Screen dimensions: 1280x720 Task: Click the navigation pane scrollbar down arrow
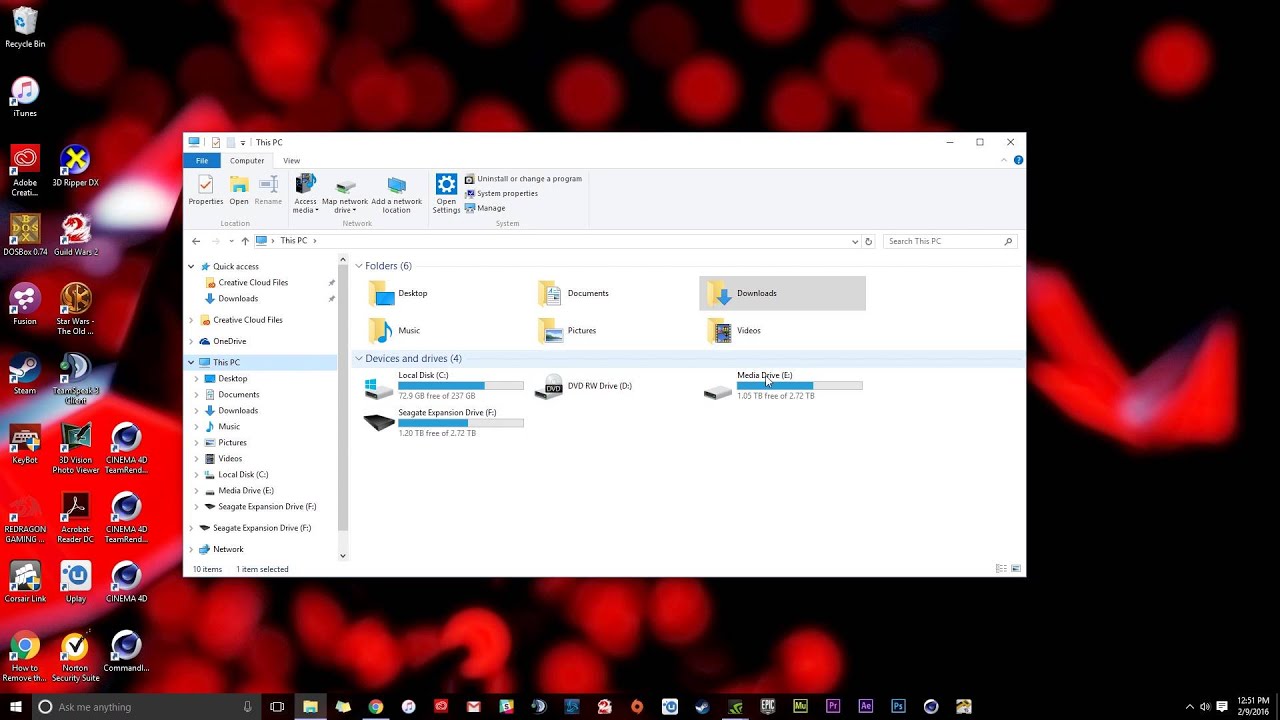[x=343, y=556]
